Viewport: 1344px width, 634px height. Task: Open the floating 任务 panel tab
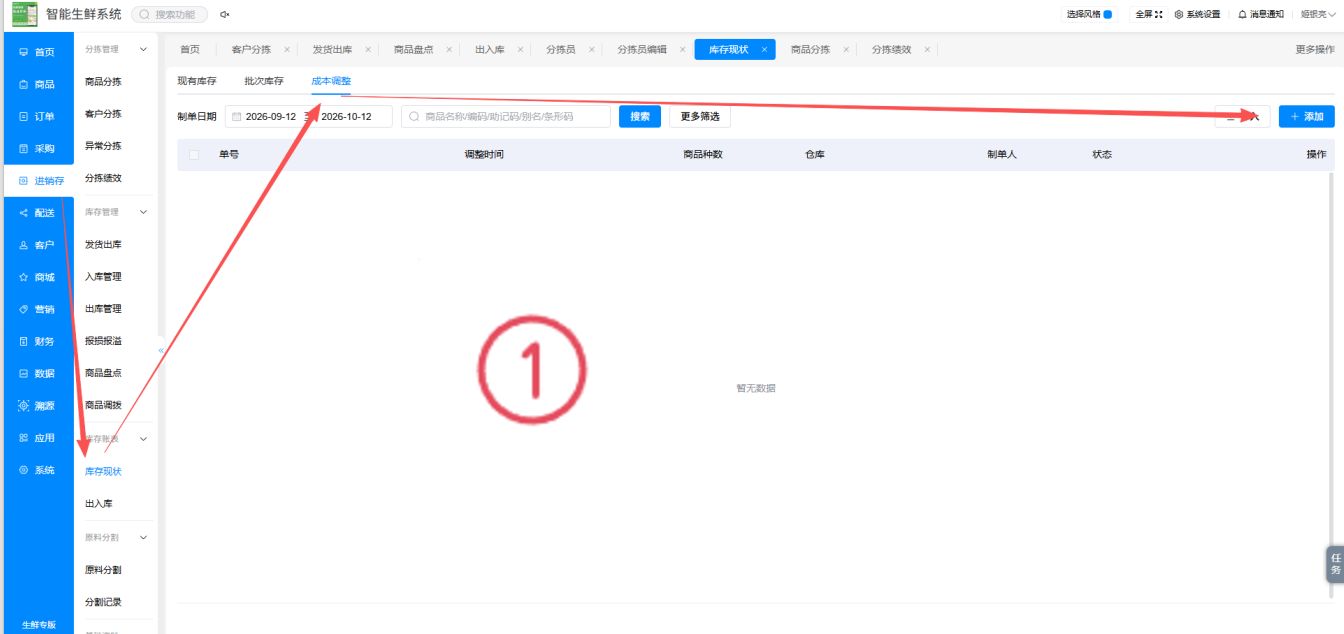(x=1335, y=564)
